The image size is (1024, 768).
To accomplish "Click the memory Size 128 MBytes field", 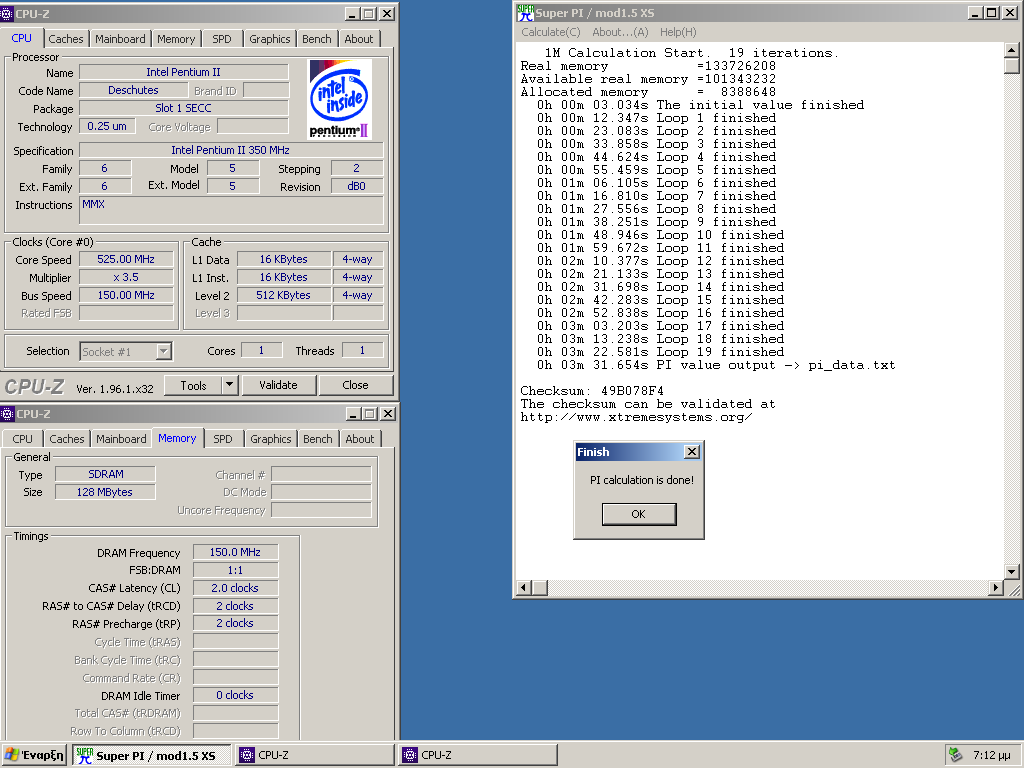I will pyautogui.click(x=106, y=492).
